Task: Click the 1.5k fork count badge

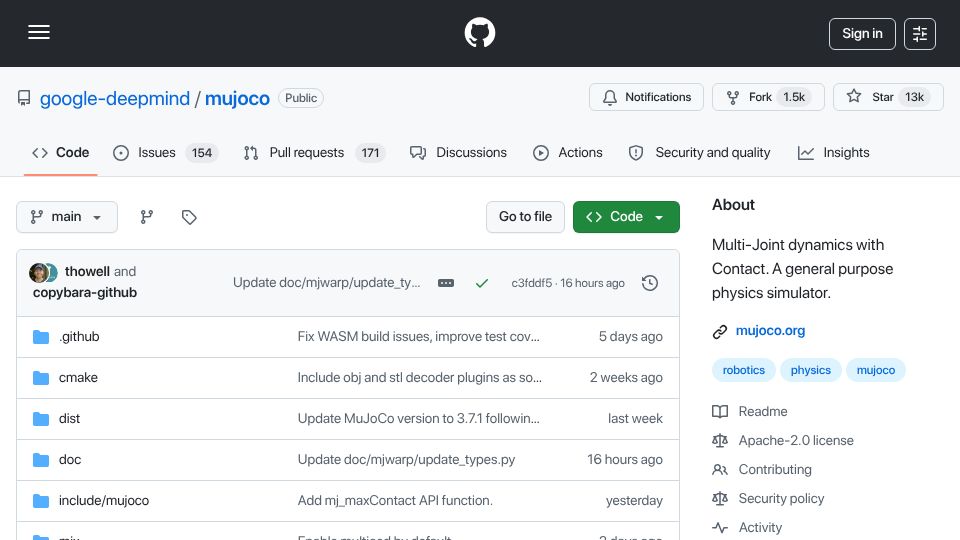Action: [x=794, y=97]
